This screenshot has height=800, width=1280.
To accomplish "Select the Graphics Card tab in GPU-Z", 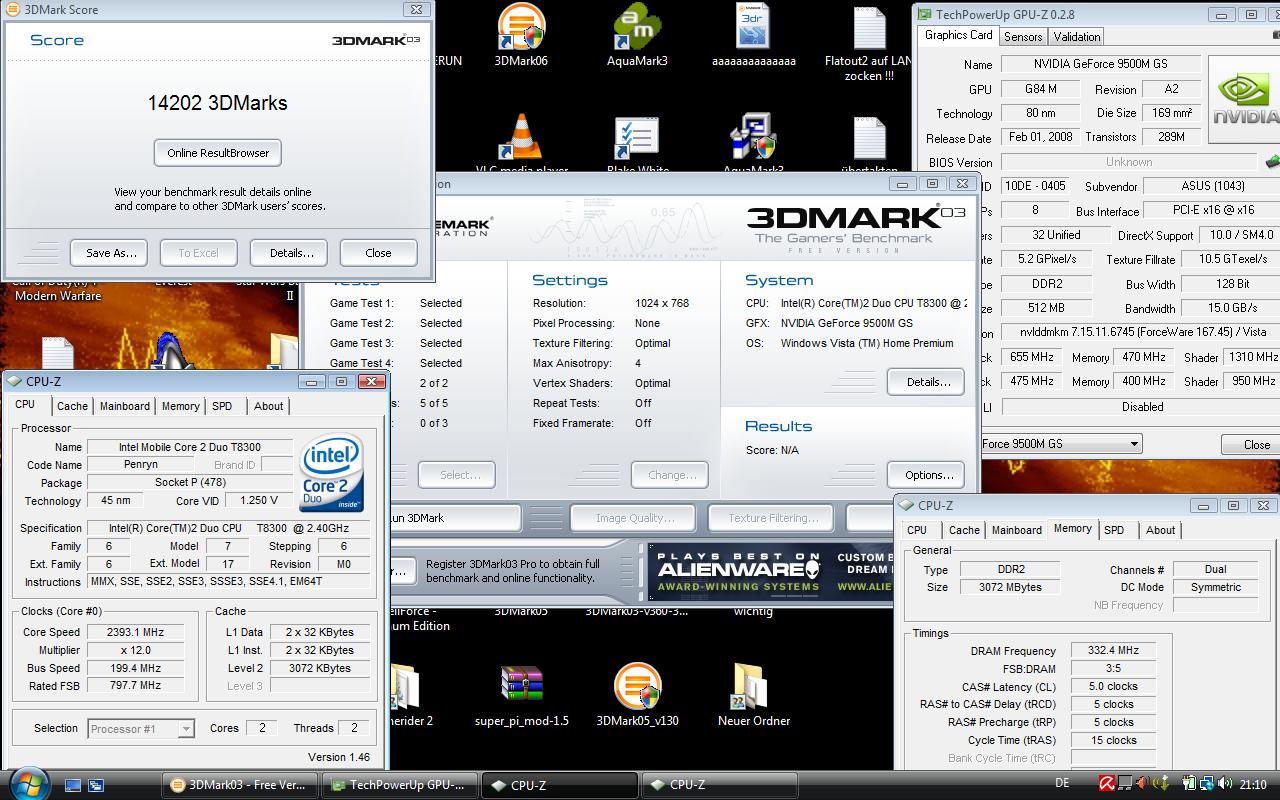I will point(958,35).
